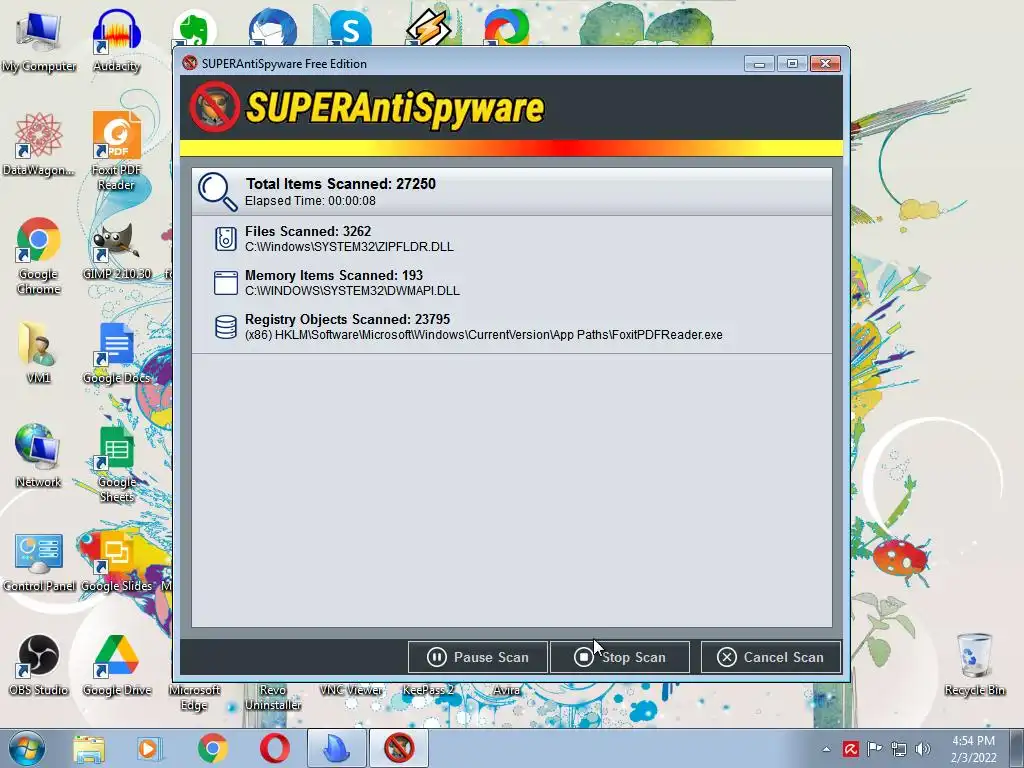Select the Revo Uninstaller desktop label
Viewport: 1024px width, 768px height.
[x=272, y=697]
